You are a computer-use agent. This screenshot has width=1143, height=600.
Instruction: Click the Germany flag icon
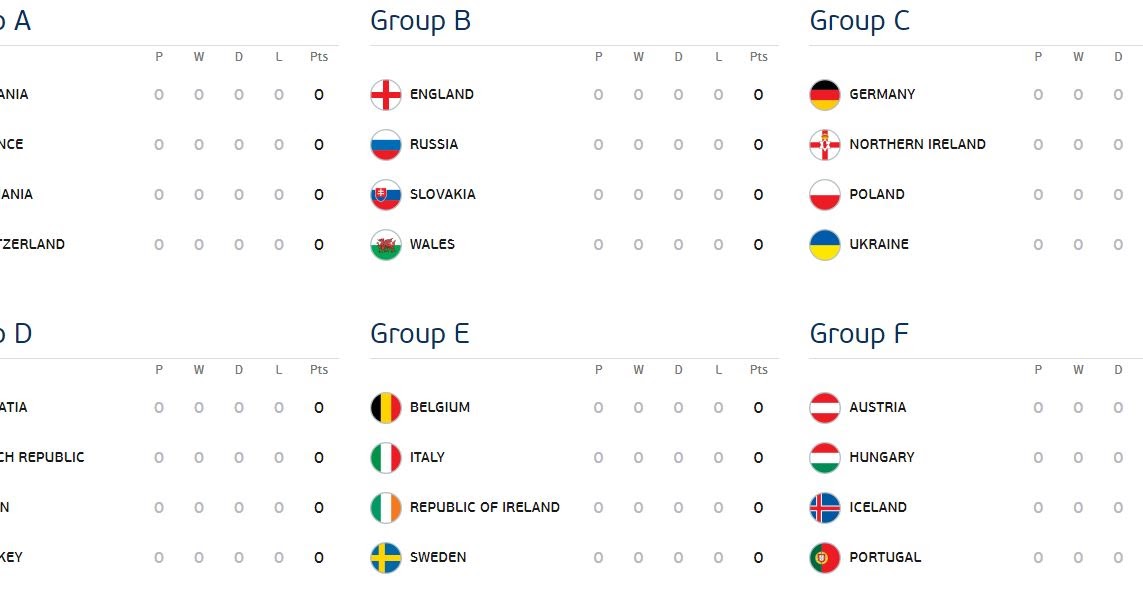825,94
